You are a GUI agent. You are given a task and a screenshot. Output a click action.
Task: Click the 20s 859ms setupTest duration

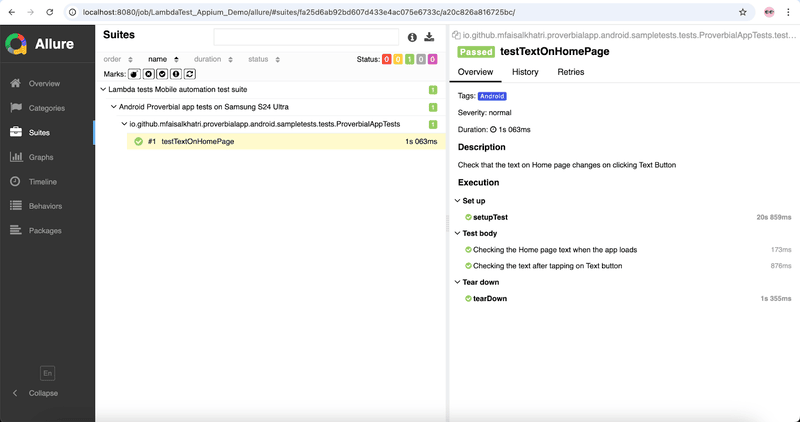[x=774, y=217]
